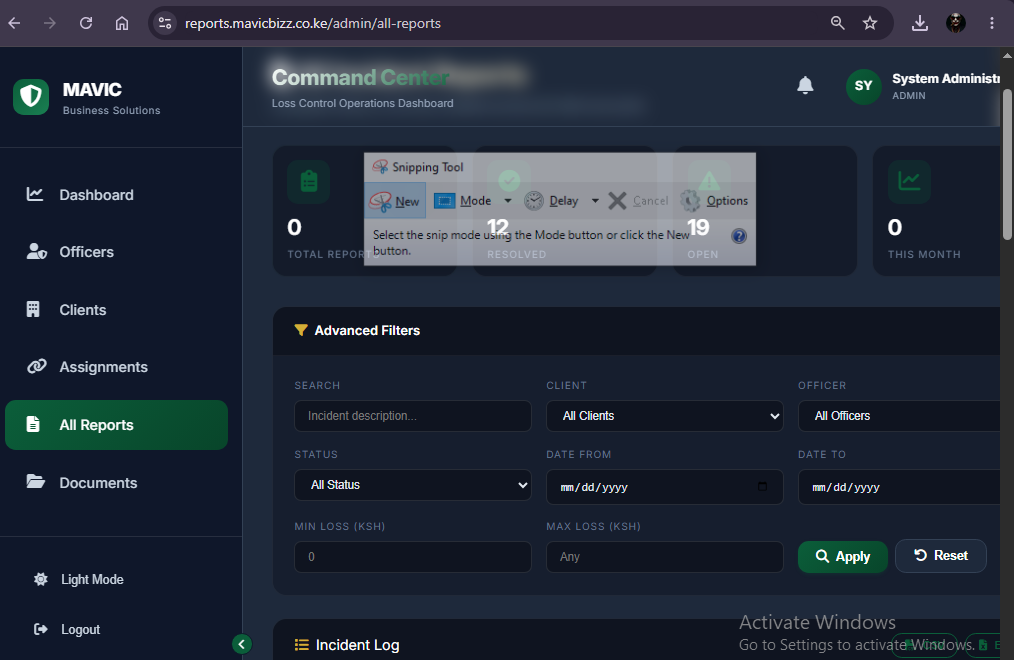
Task: Click New in Snipping Tool
Action: click(x=395, y=201)
